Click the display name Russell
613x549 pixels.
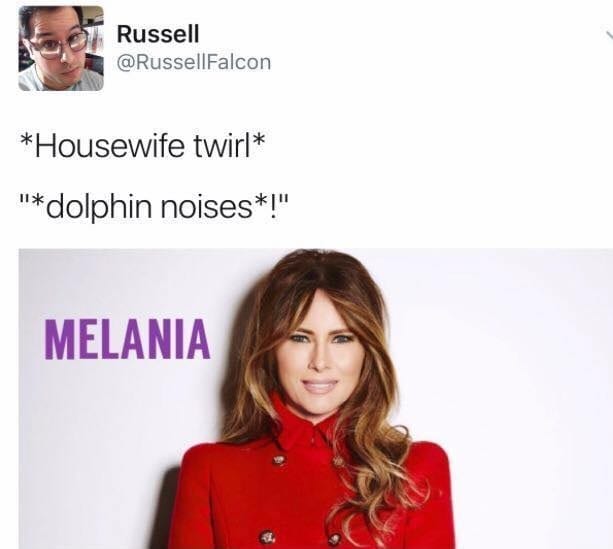[158, 34]
